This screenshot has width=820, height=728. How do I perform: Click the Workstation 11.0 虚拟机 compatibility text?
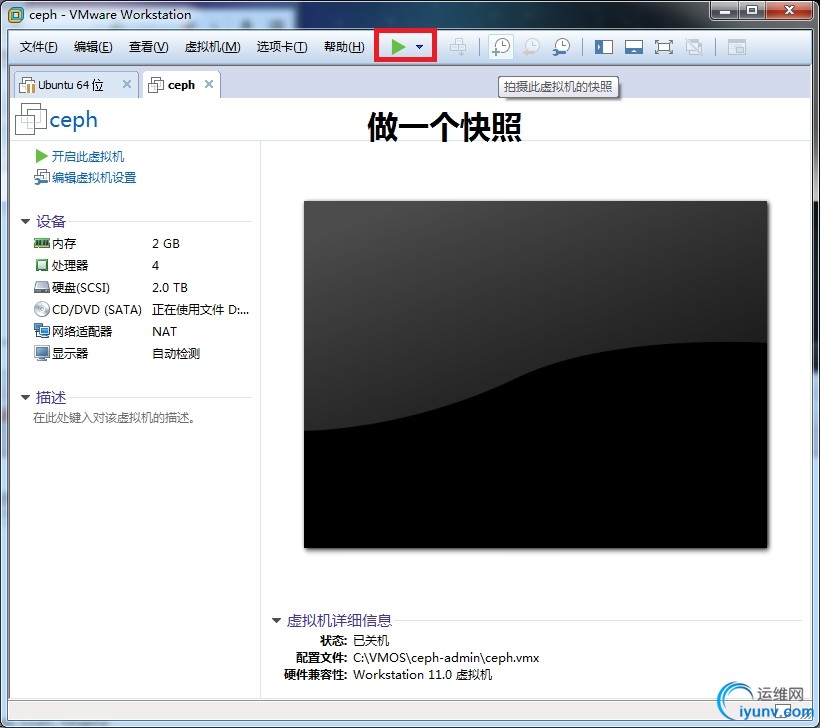pos(423,675)
